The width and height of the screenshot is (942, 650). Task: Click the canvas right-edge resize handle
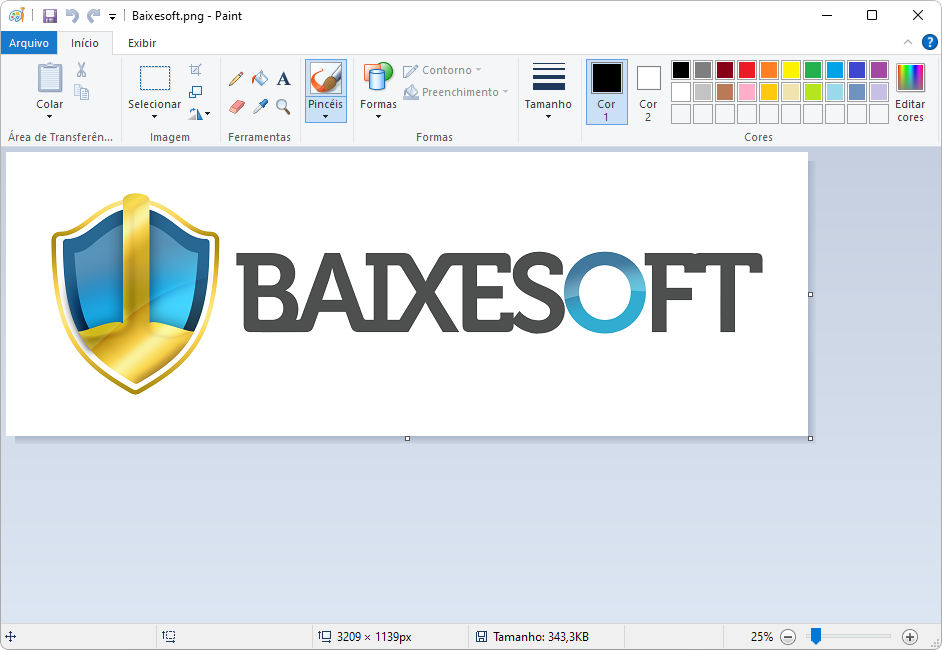click(810, 294)
